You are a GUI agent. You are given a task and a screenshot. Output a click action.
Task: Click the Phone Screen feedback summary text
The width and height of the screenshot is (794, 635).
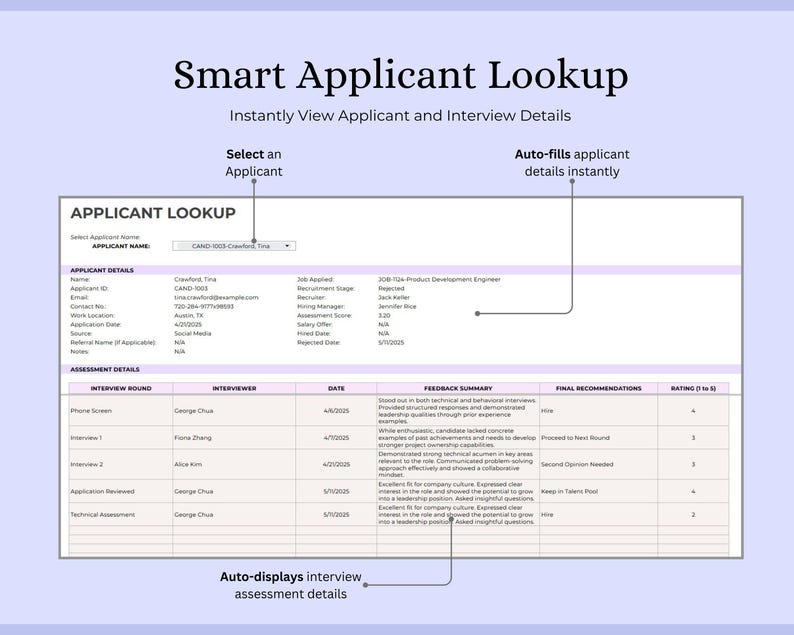457,411
